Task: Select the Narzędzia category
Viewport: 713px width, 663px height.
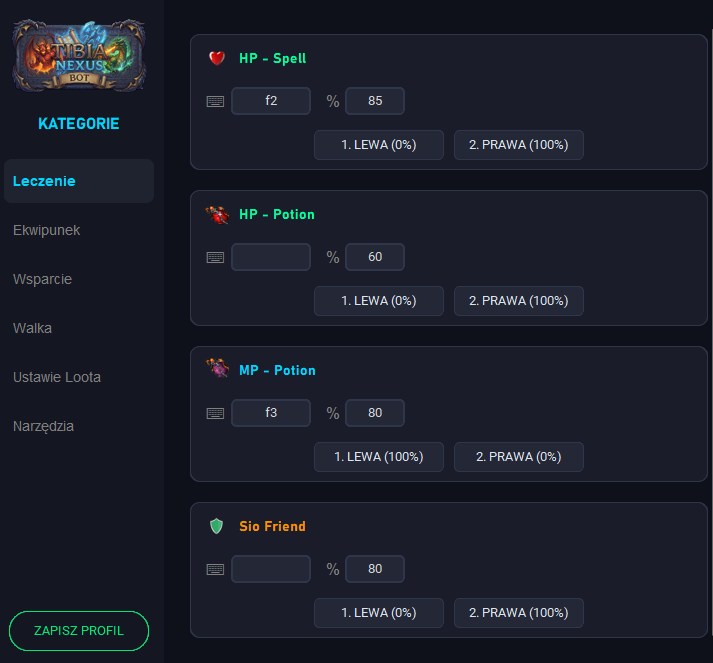Action: pyautogui.click(x=44, y=426)
